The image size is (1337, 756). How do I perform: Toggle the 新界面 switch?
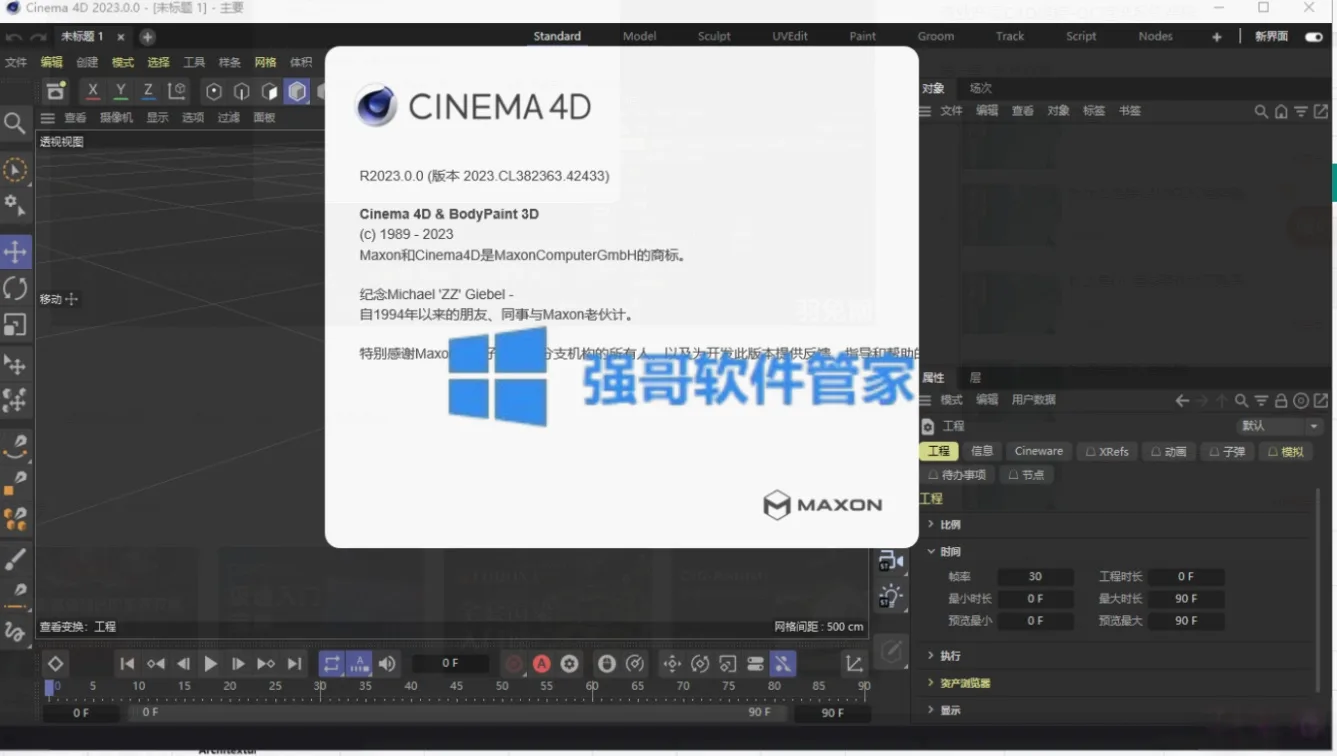pyautogui.click(x=1313, y=37)
